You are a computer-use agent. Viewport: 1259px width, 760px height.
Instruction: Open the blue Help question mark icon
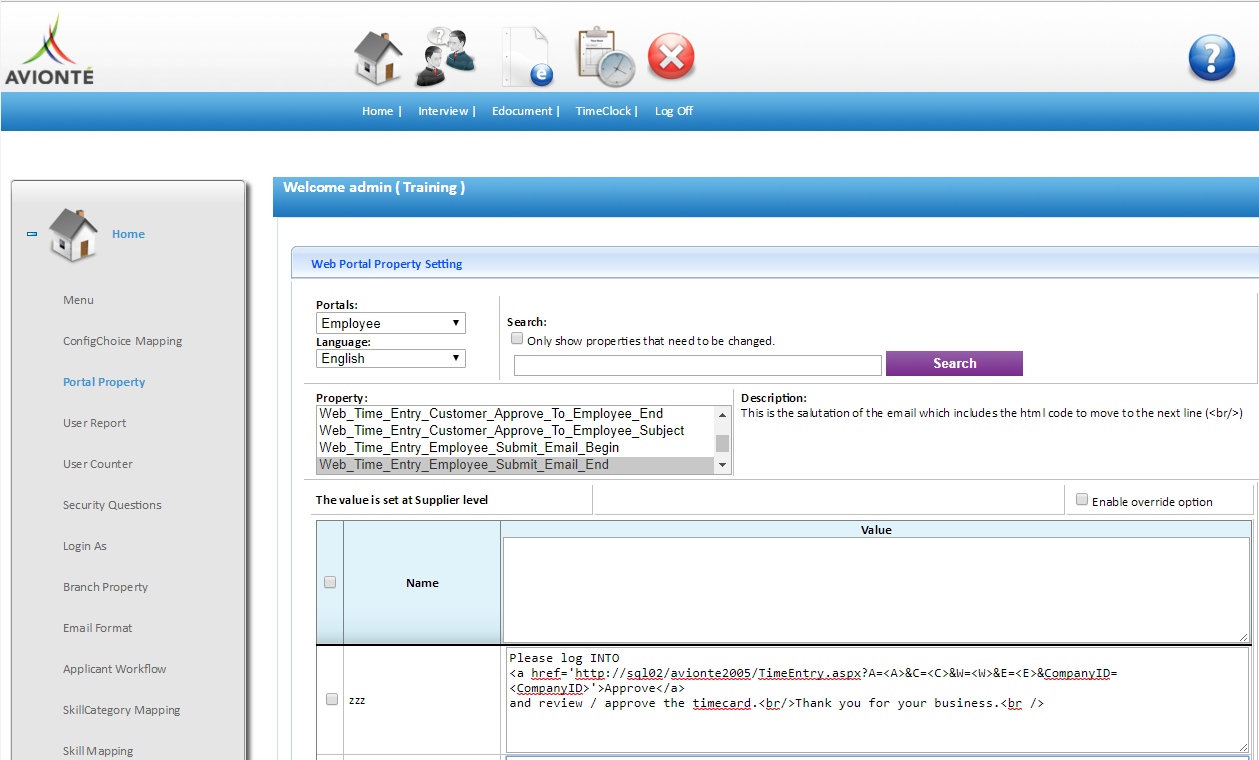pos(1211,58)
